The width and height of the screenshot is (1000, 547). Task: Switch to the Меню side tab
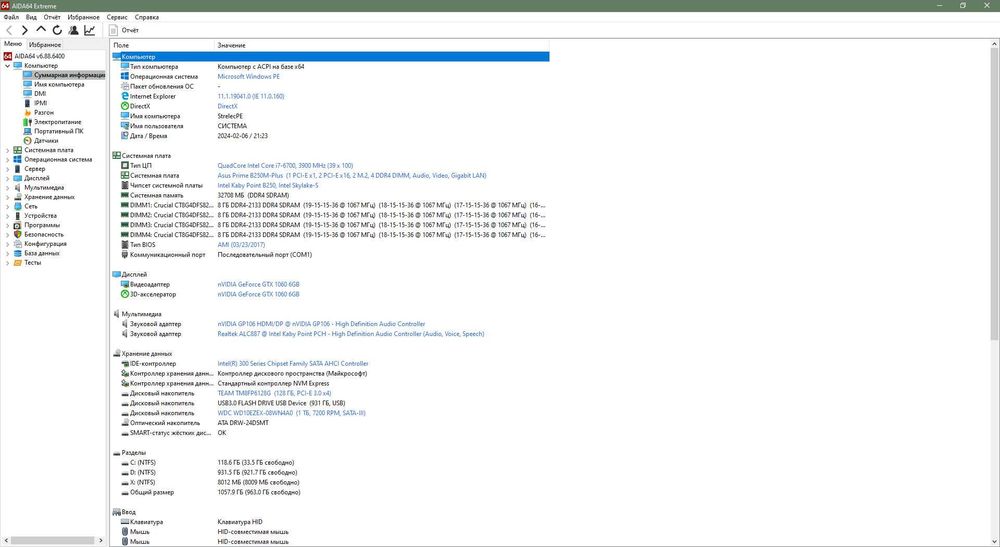tap(13, 44)
